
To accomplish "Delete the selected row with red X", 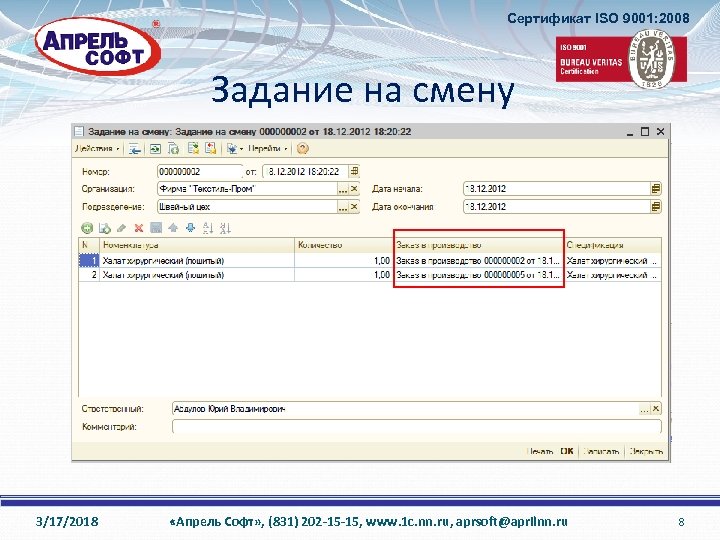I will pyautogui.click(x=139, y=228).
